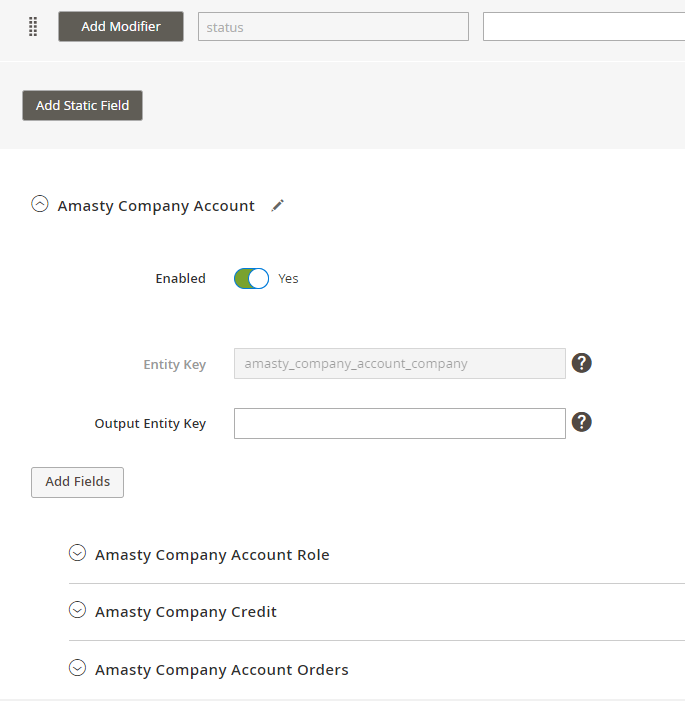
Task: Expand Amasty Company Account Orders section
Action: pos(77,668)
